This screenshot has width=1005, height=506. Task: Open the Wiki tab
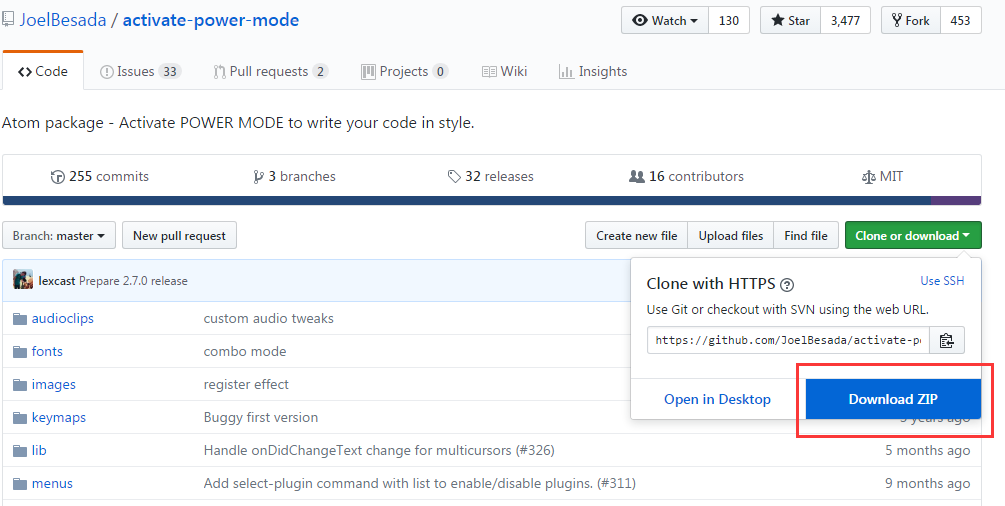pos(504,71)
